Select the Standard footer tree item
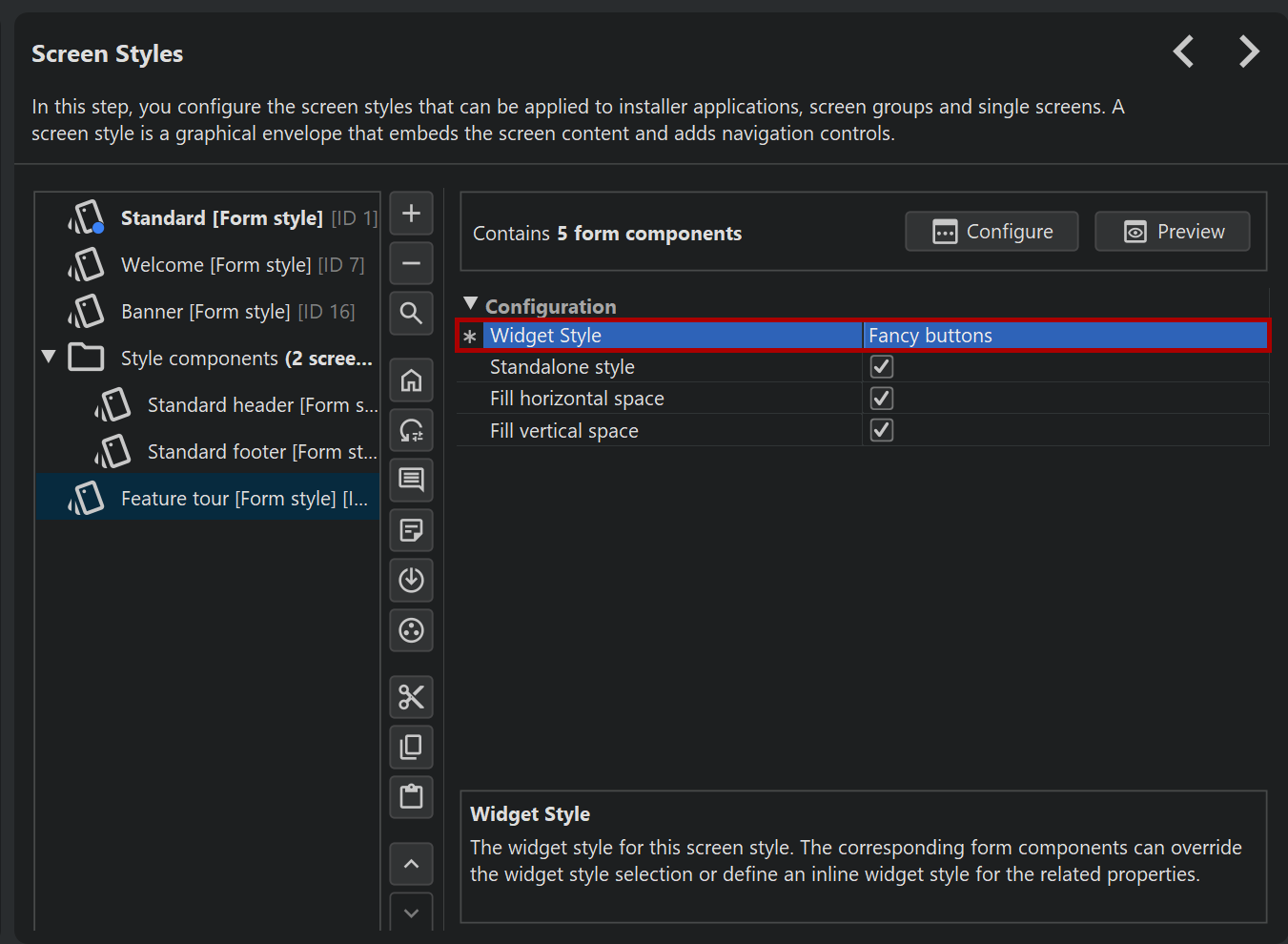Screen dimensions: 1288x944 coord(261,452)
